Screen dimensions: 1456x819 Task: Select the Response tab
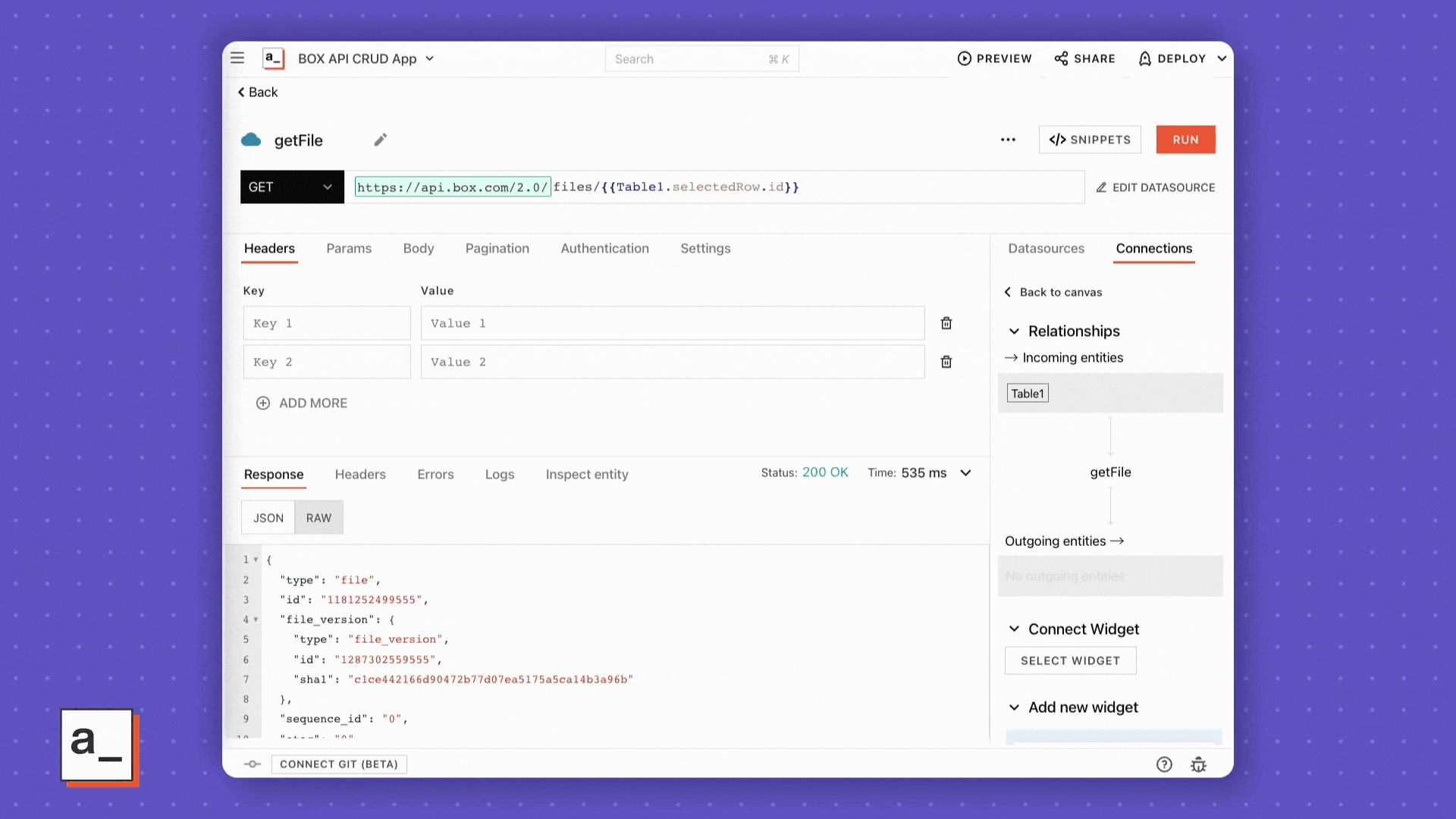coord(274,475)
